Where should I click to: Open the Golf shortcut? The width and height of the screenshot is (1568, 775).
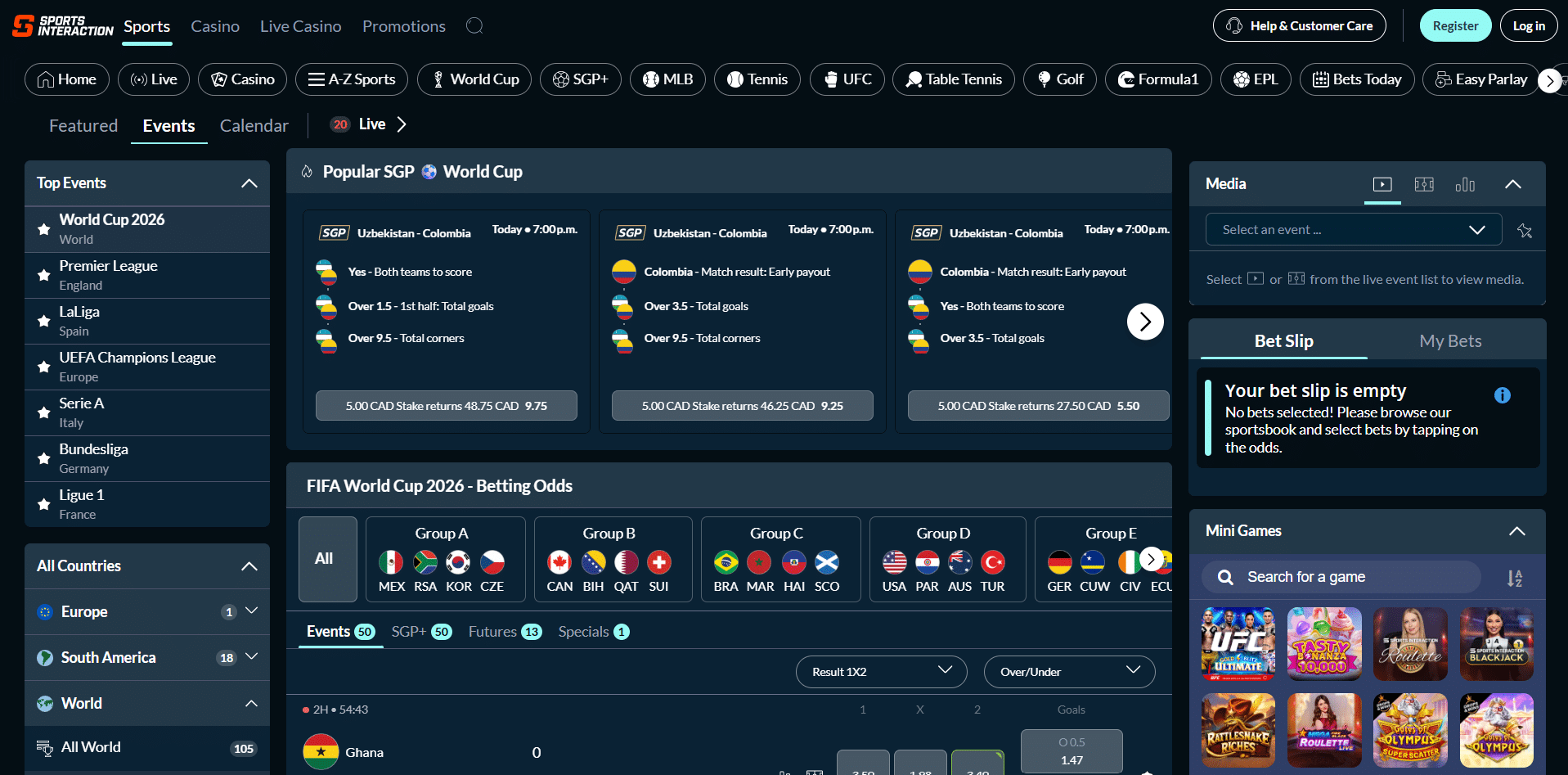1060,79
